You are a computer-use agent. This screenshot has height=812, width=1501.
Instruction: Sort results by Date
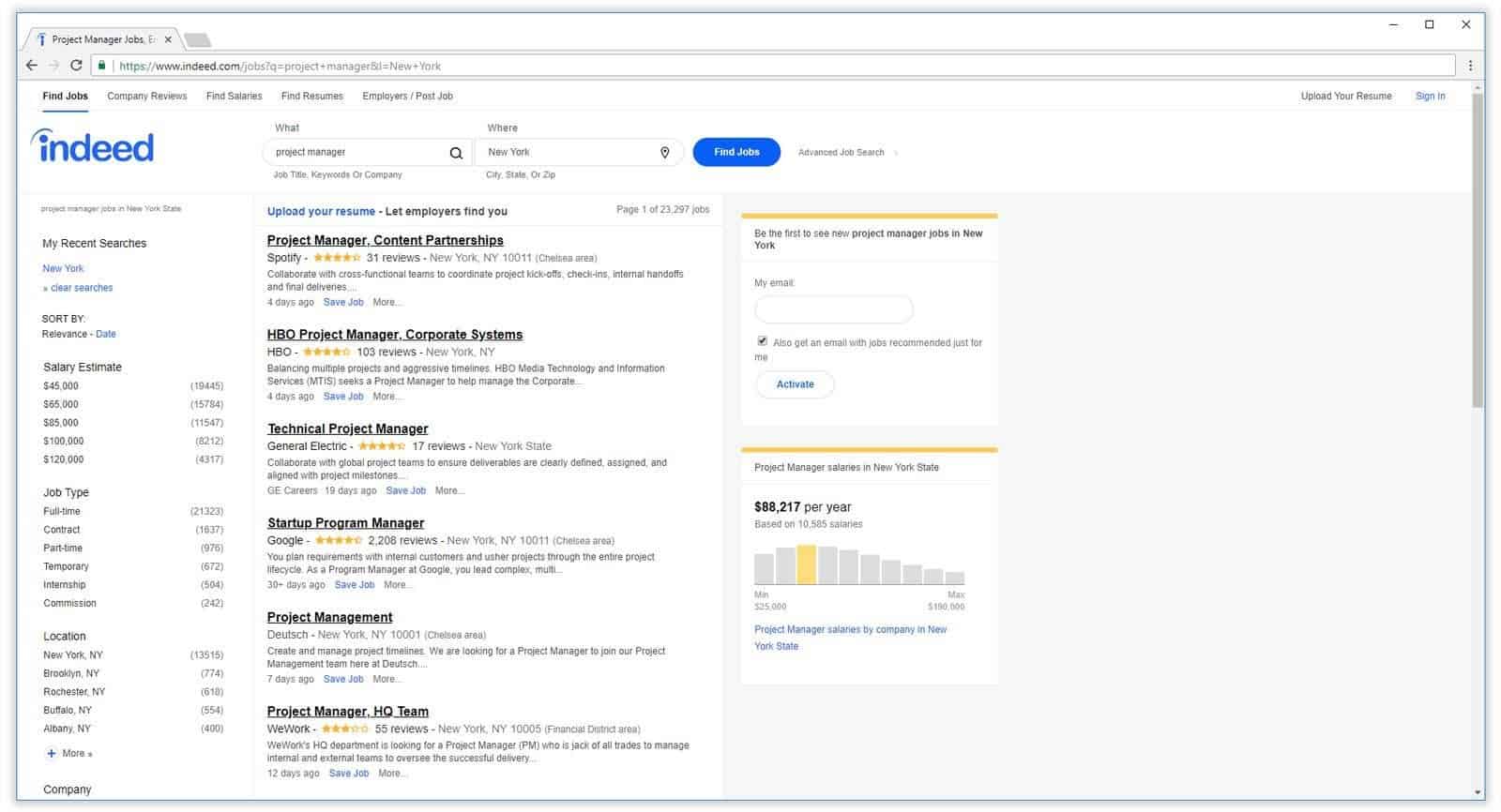tap(106, 334)
